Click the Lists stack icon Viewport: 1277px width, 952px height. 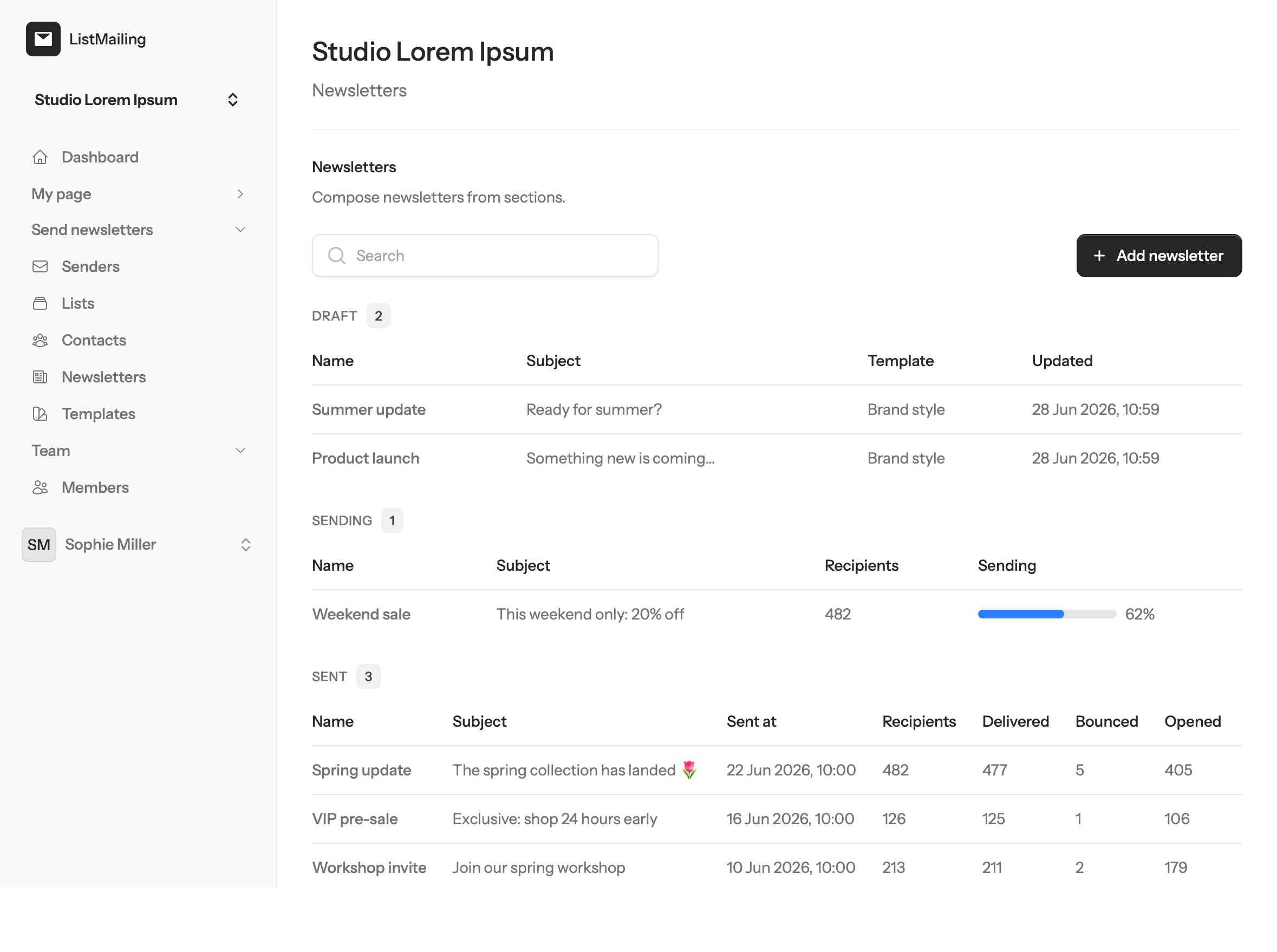[x=40, y=304]
